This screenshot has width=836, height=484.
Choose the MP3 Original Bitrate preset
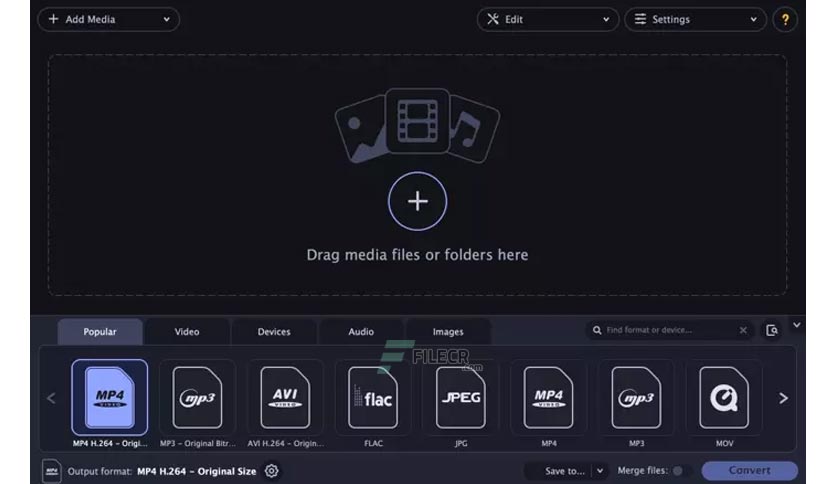197,398
